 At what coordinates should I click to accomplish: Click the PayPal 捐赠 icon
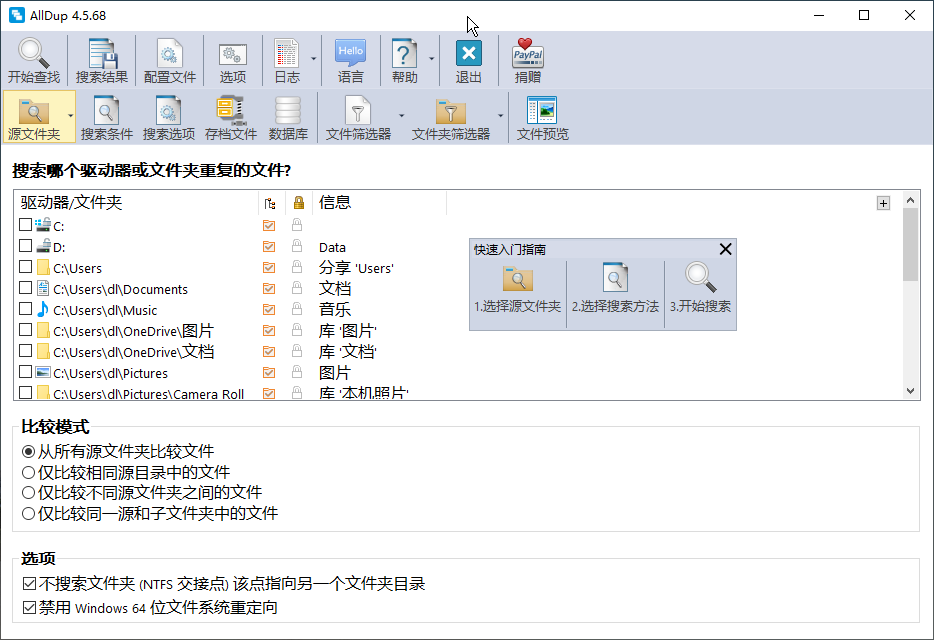pyautogui.click(x=528, y=53)
